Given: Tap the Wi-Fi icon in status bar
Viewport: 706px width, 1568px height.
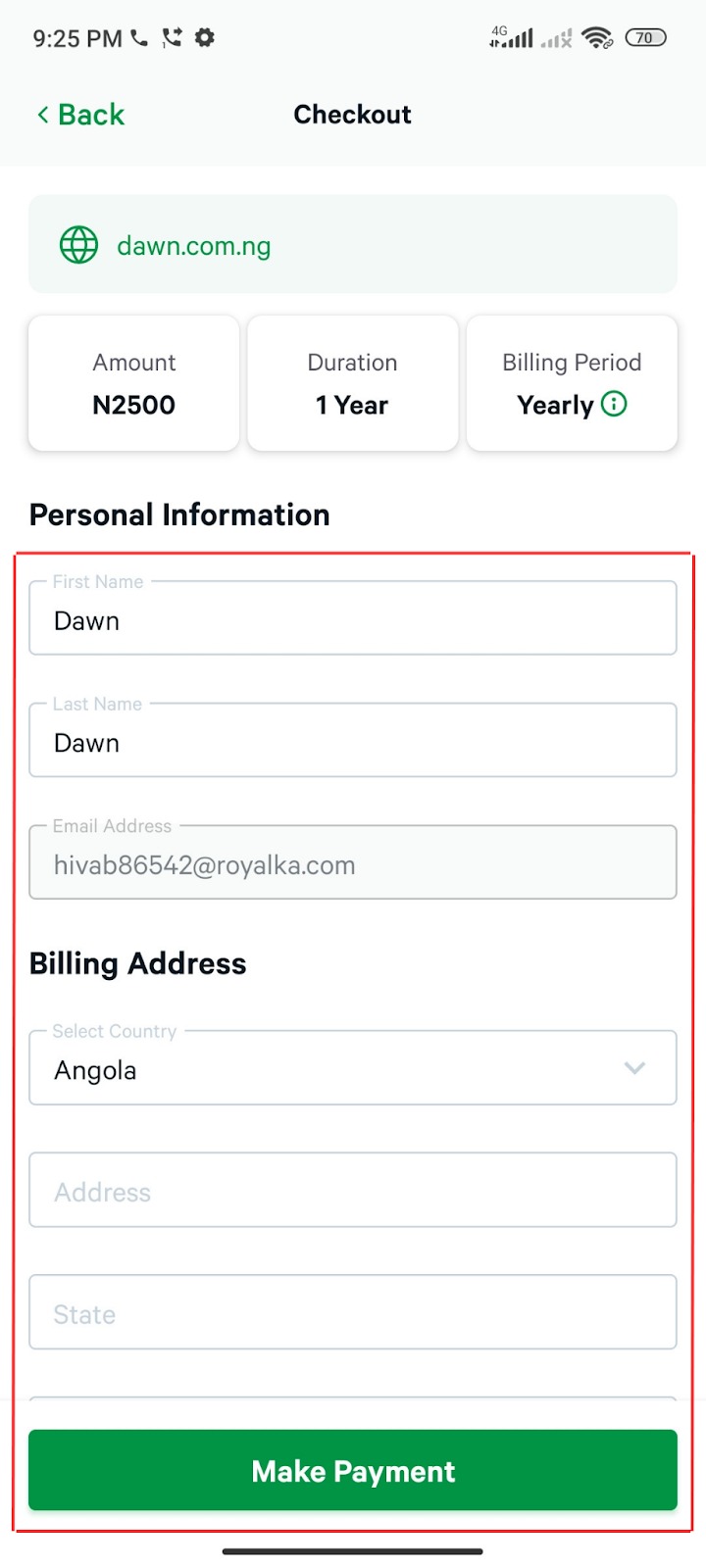Looking at the screenshot, I should [x=596, y=38].
